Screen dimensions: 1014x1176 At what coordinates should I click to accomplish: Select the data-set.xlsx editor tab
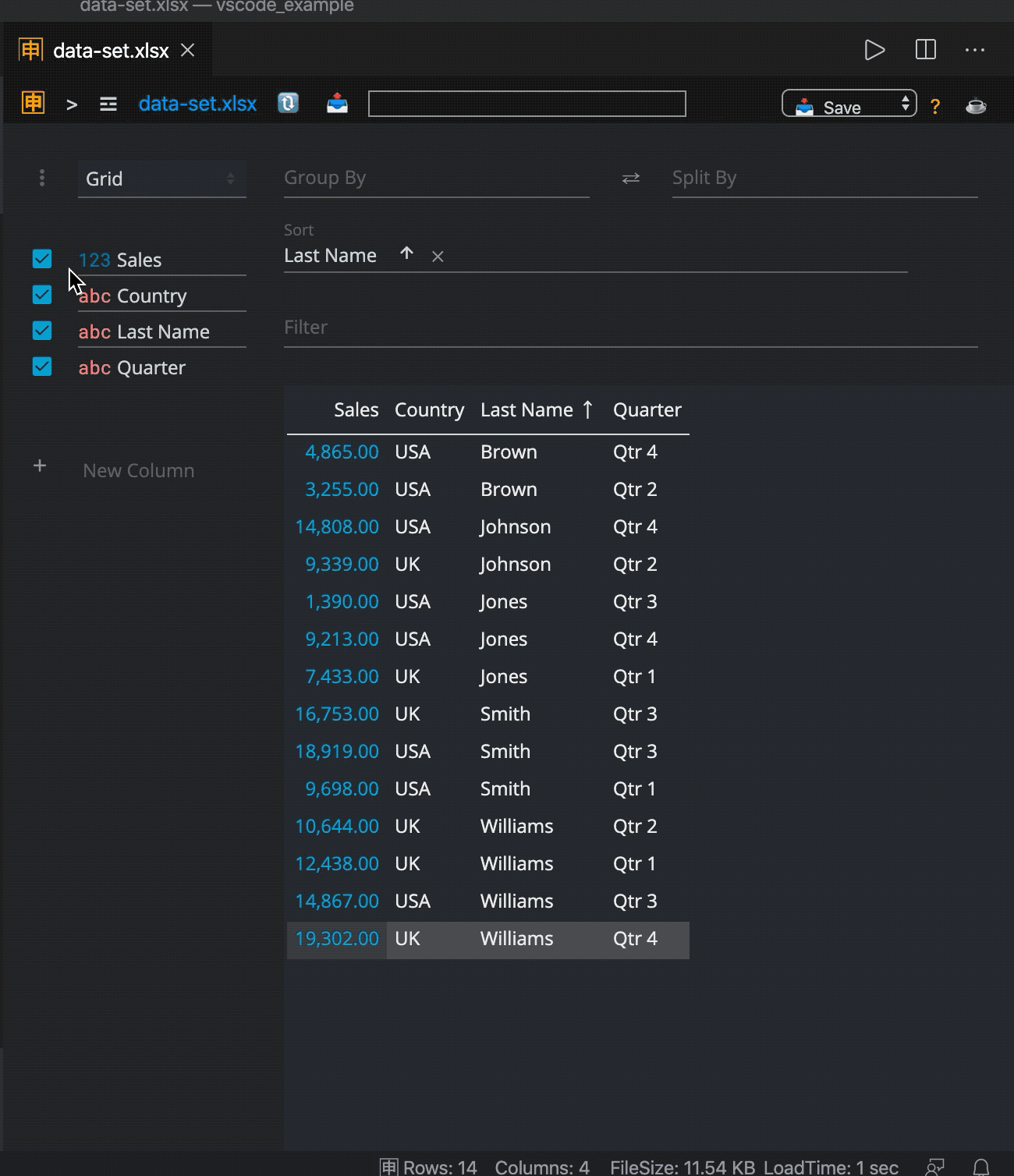(111, 51)
